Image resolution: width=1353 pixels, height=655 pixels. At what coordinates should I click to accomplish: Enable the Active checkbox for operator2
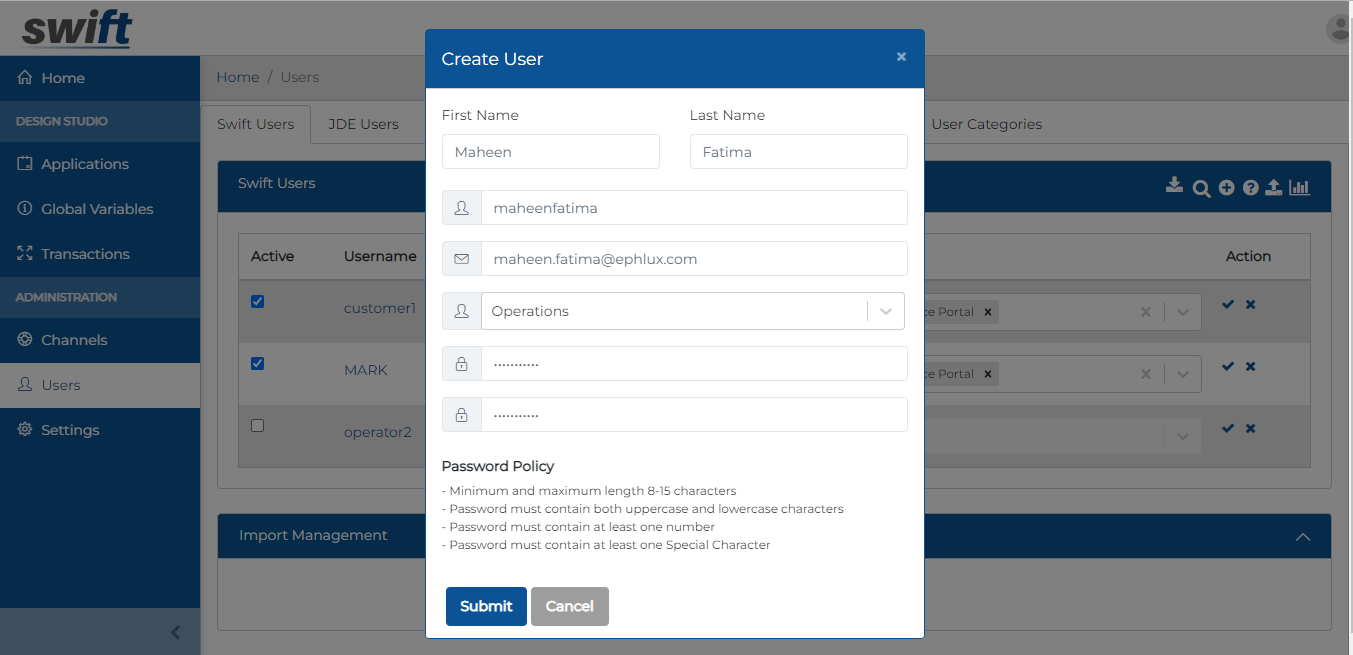(x=257, y=425)
